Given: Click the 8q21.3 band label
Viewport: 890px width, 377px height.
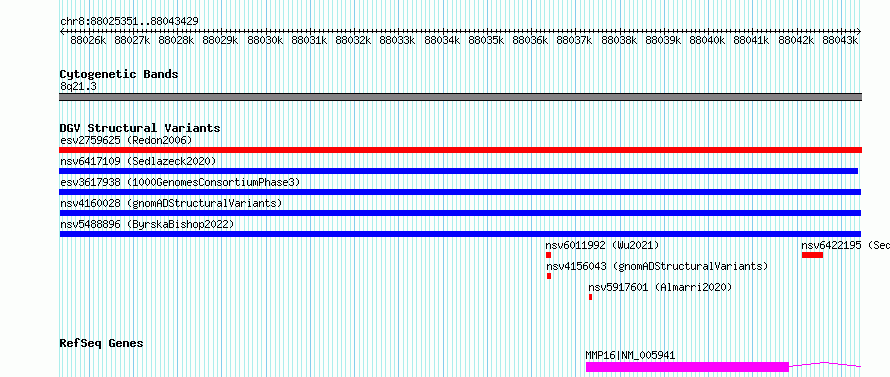Looking at the screenshot, I should 78,86.
